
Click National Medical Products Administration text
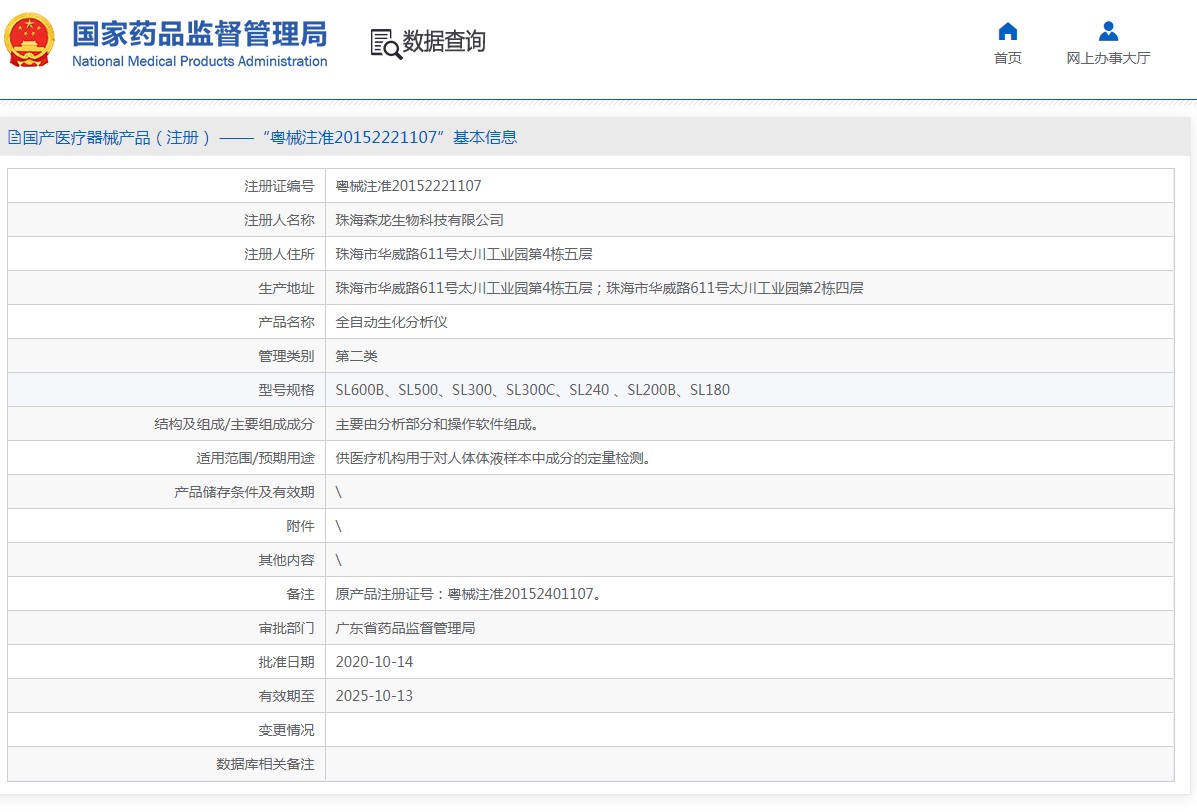click(199, 61)
